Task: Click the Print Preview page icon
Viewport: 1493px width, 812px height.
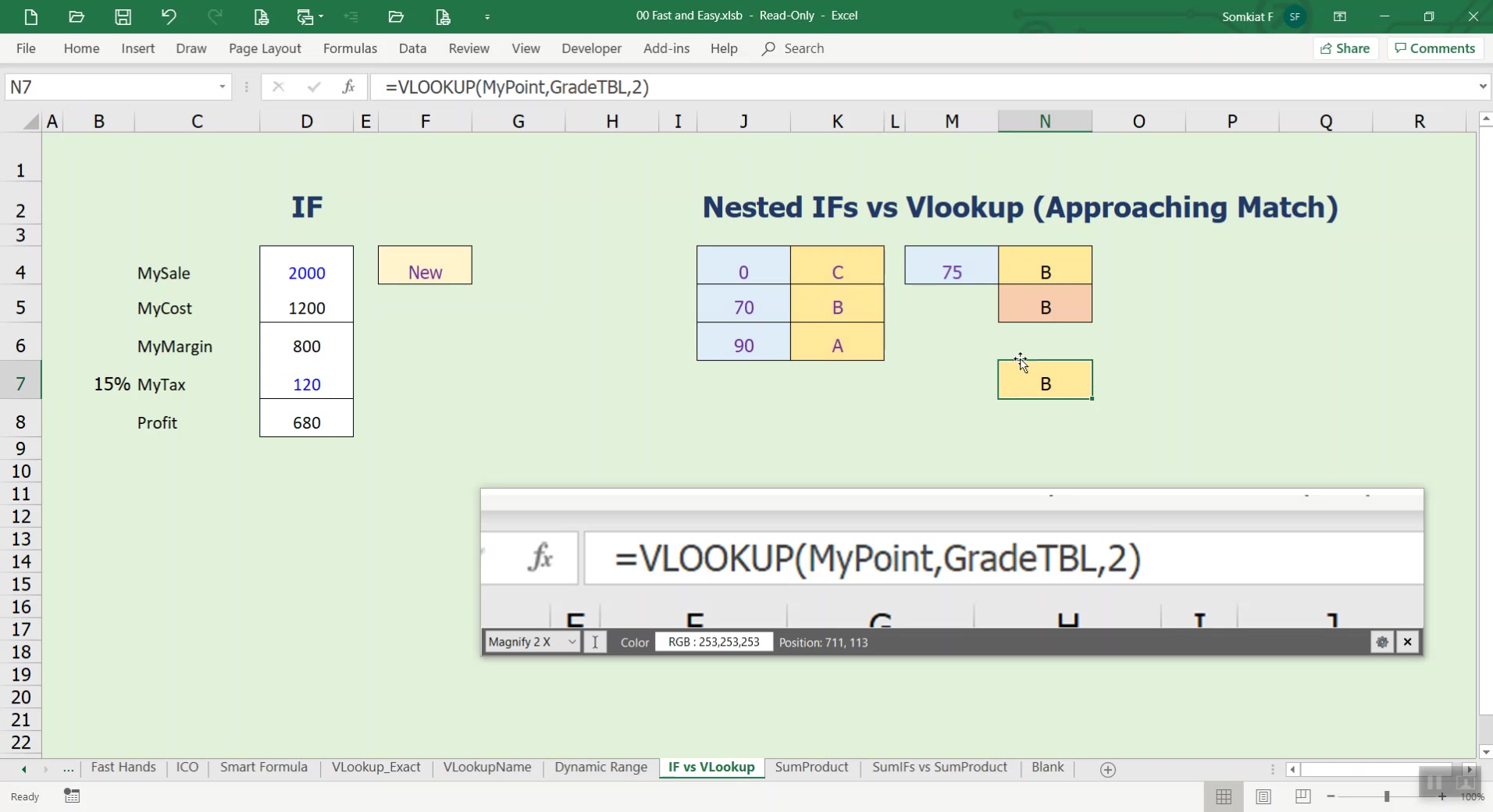Action: (x=261, y=16)
